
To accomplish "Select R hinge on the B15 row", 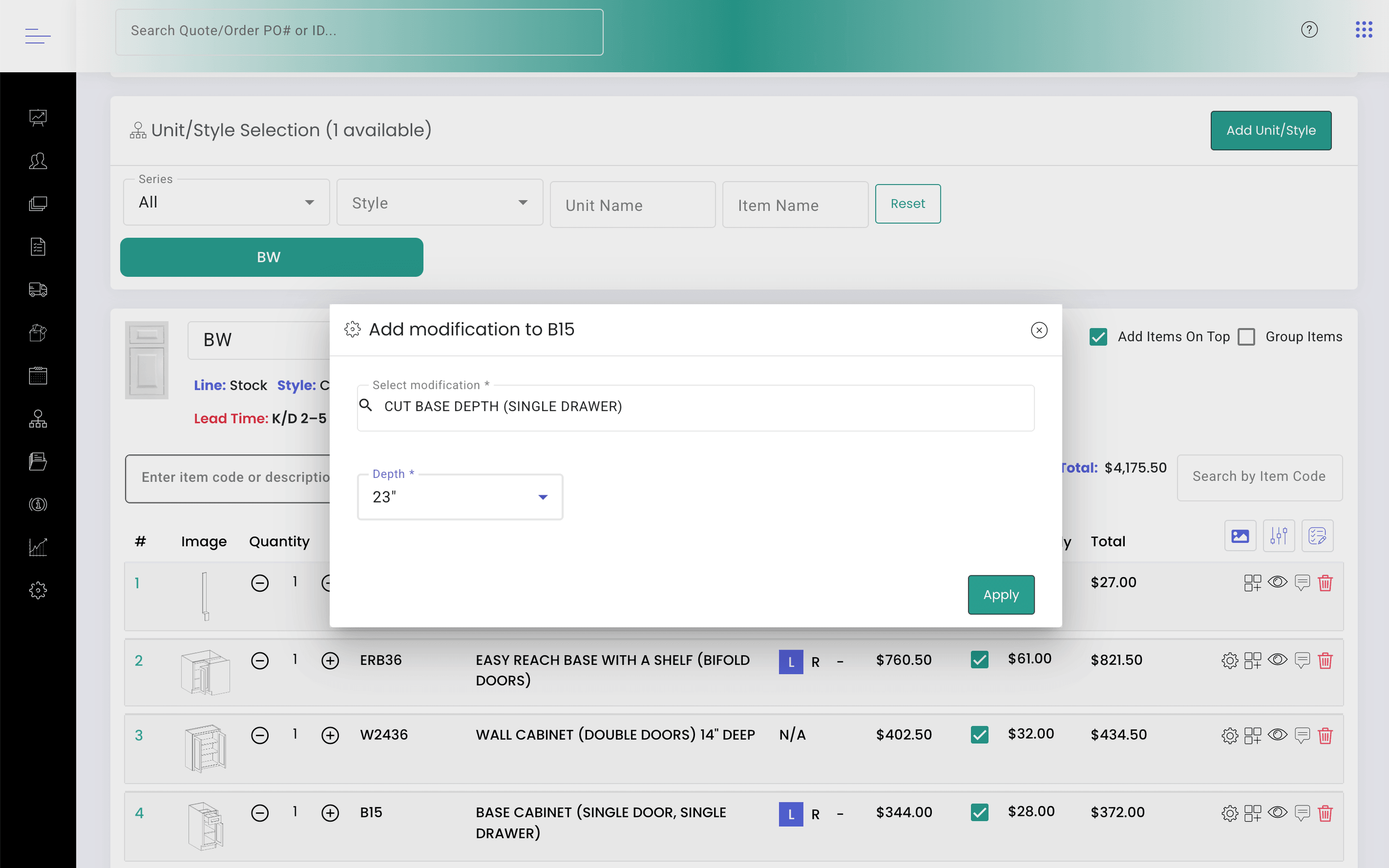I will point(815,814).
